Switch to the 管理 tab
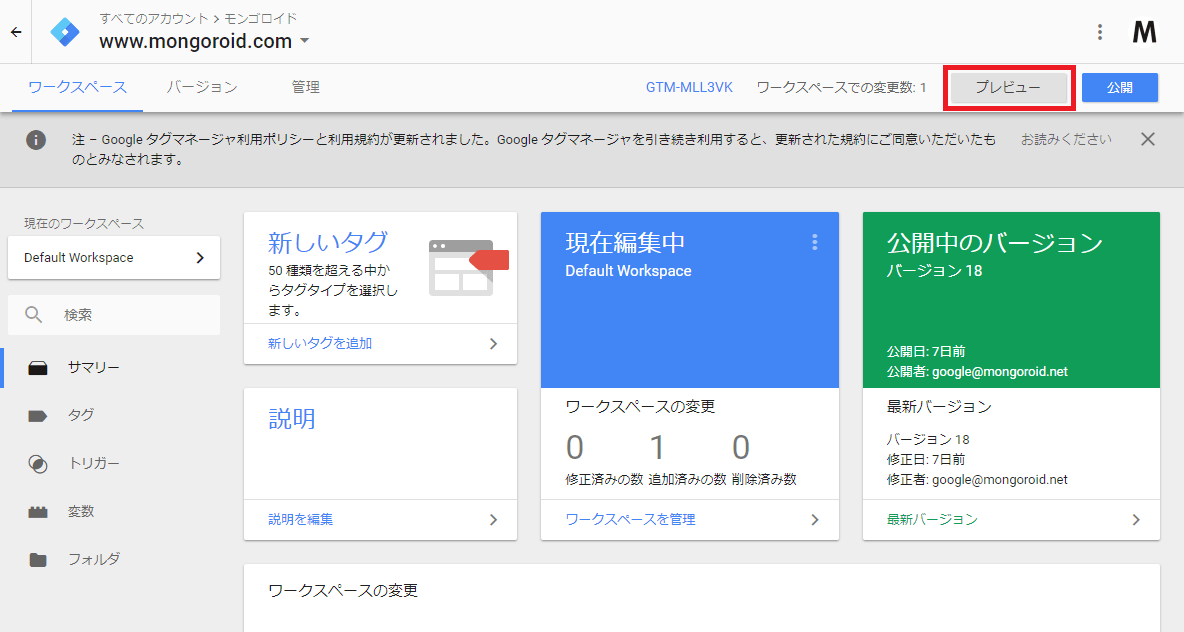Viewport: 1184px width, 632px height. 305,88
